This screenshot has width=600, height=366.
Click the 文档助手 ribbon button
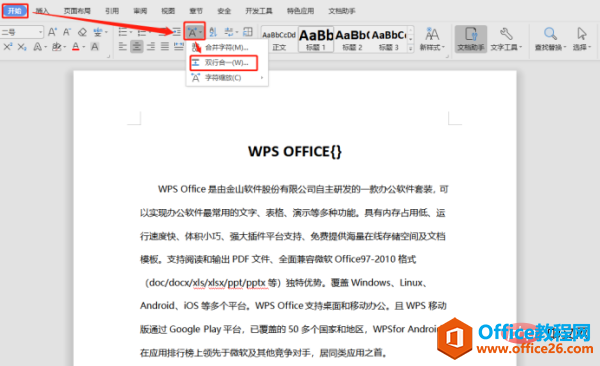pyautogui.click(x=471, y=39)
